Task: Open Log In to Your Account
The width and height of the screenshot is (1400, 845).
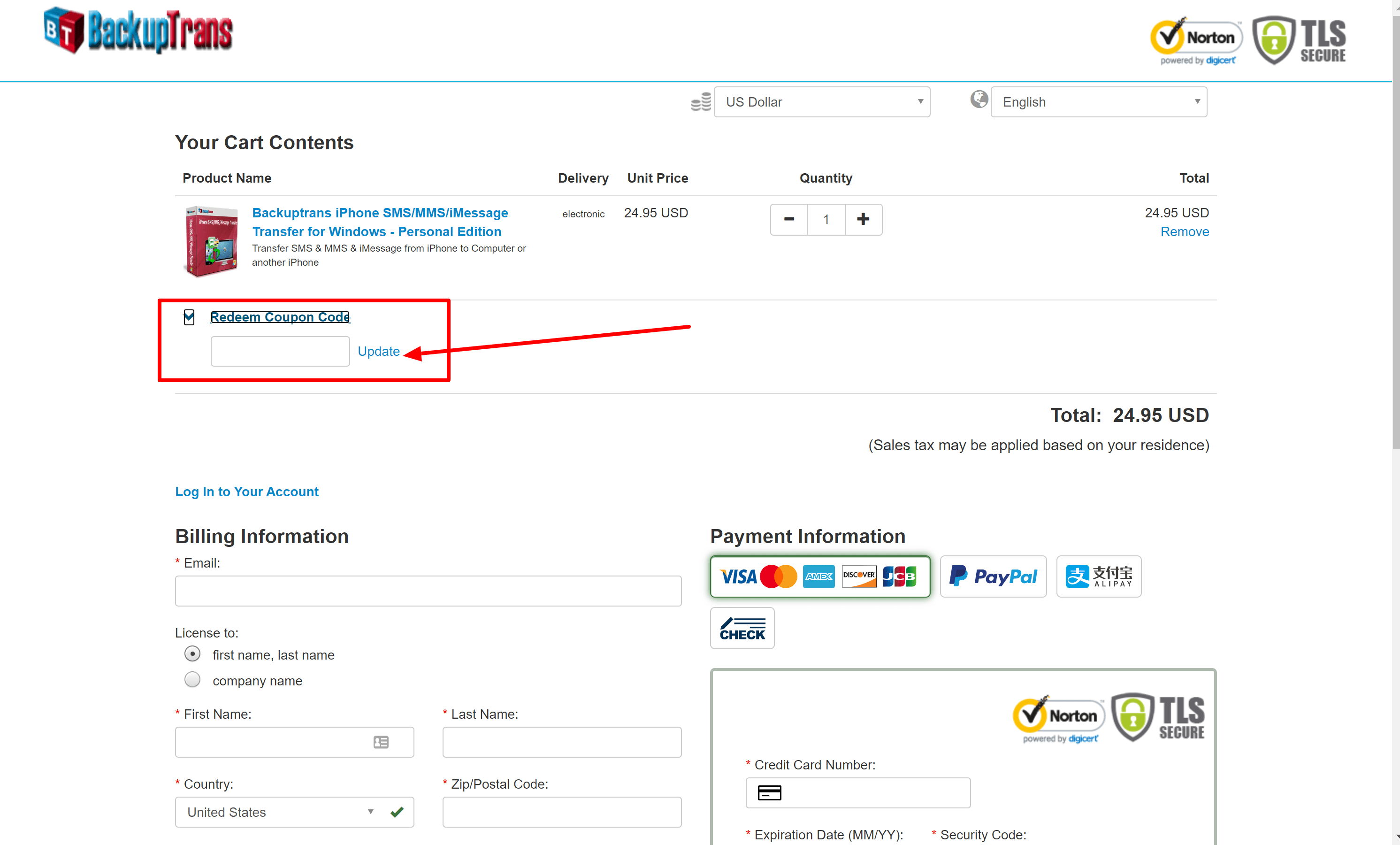Action: [246, 492]
